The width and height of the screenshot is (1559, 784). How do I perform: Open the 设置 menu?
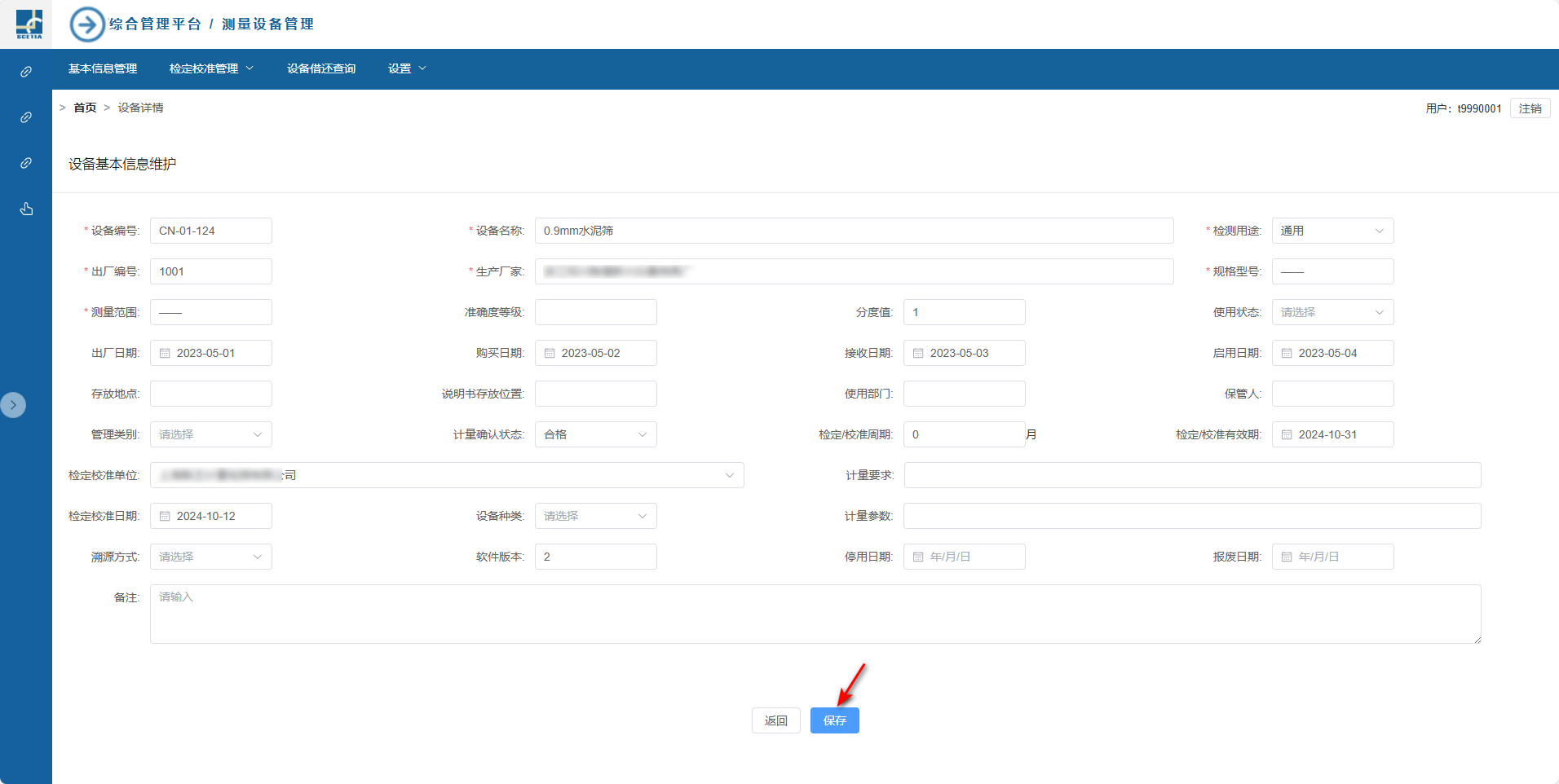(406, 68)
